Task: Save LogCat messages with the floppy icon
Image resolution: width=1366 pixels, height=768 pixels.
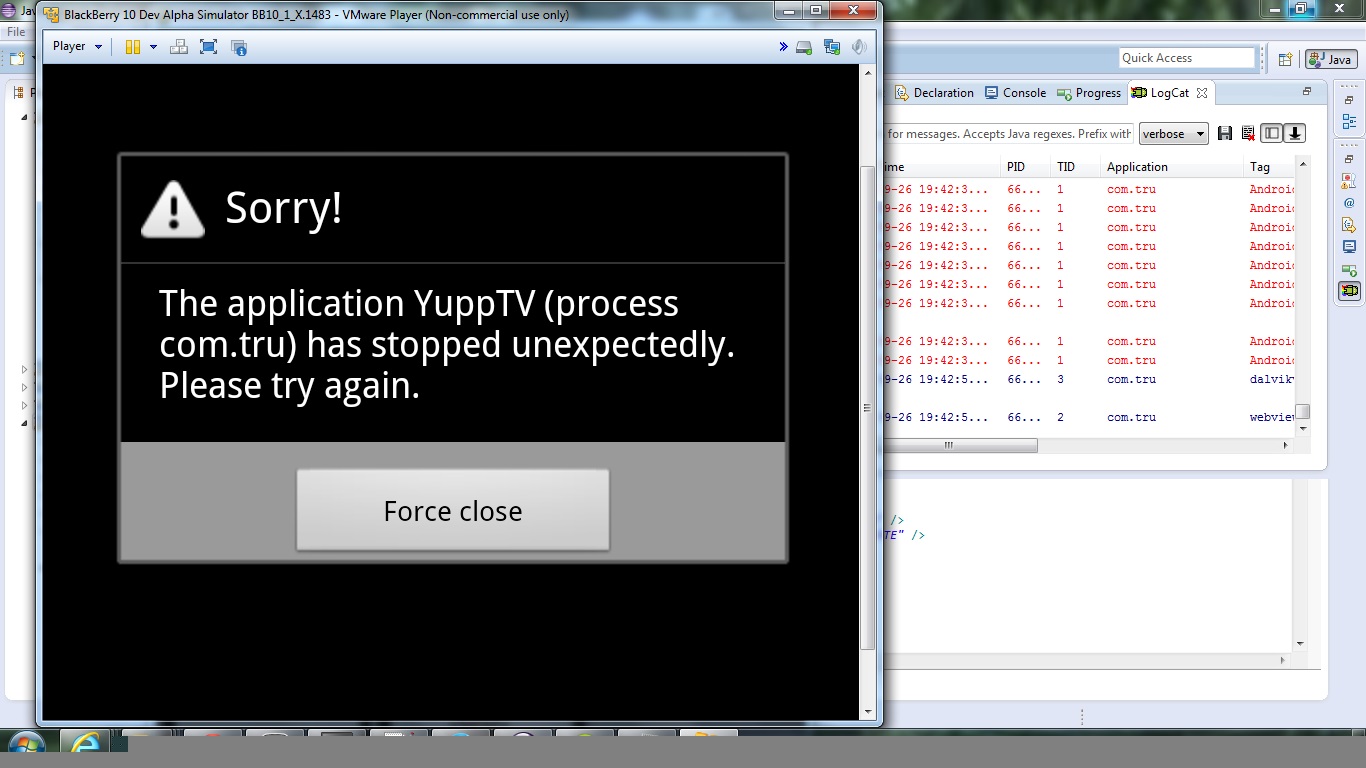Action: tap(1225, 133)
